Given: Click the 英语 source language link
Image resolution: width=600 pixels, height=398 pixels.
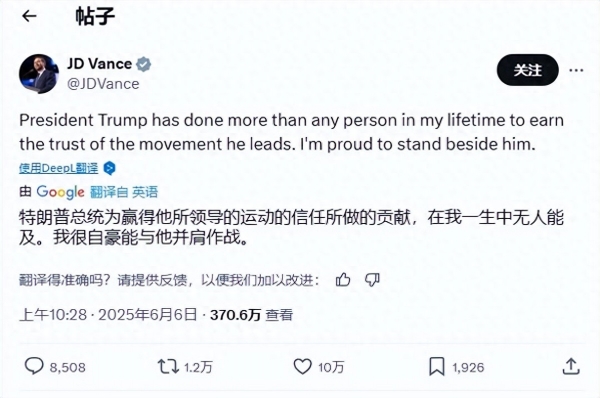Looking at the screenshot, I should (x=145, y=192).
